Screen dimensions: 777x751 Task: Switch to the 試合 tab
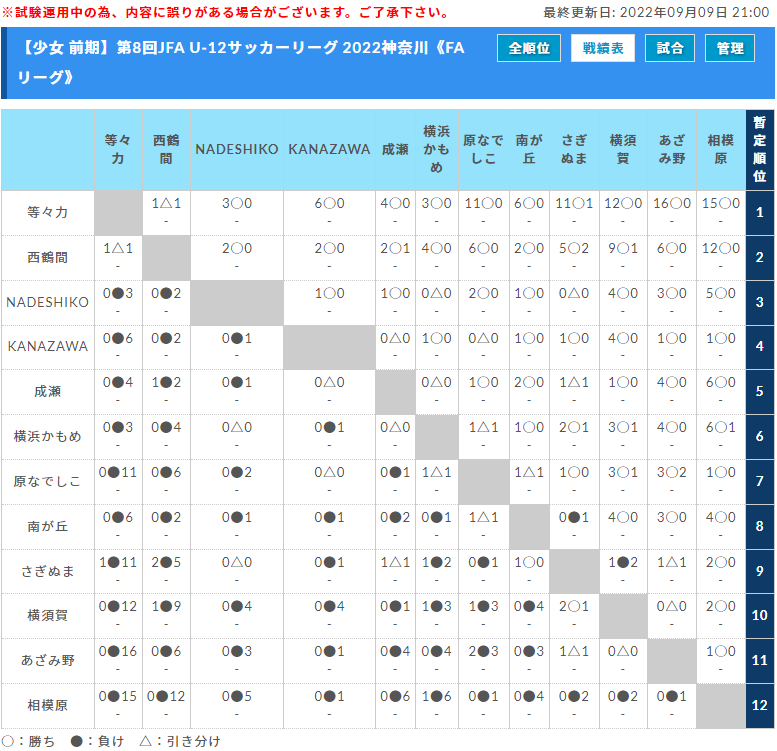669,48
